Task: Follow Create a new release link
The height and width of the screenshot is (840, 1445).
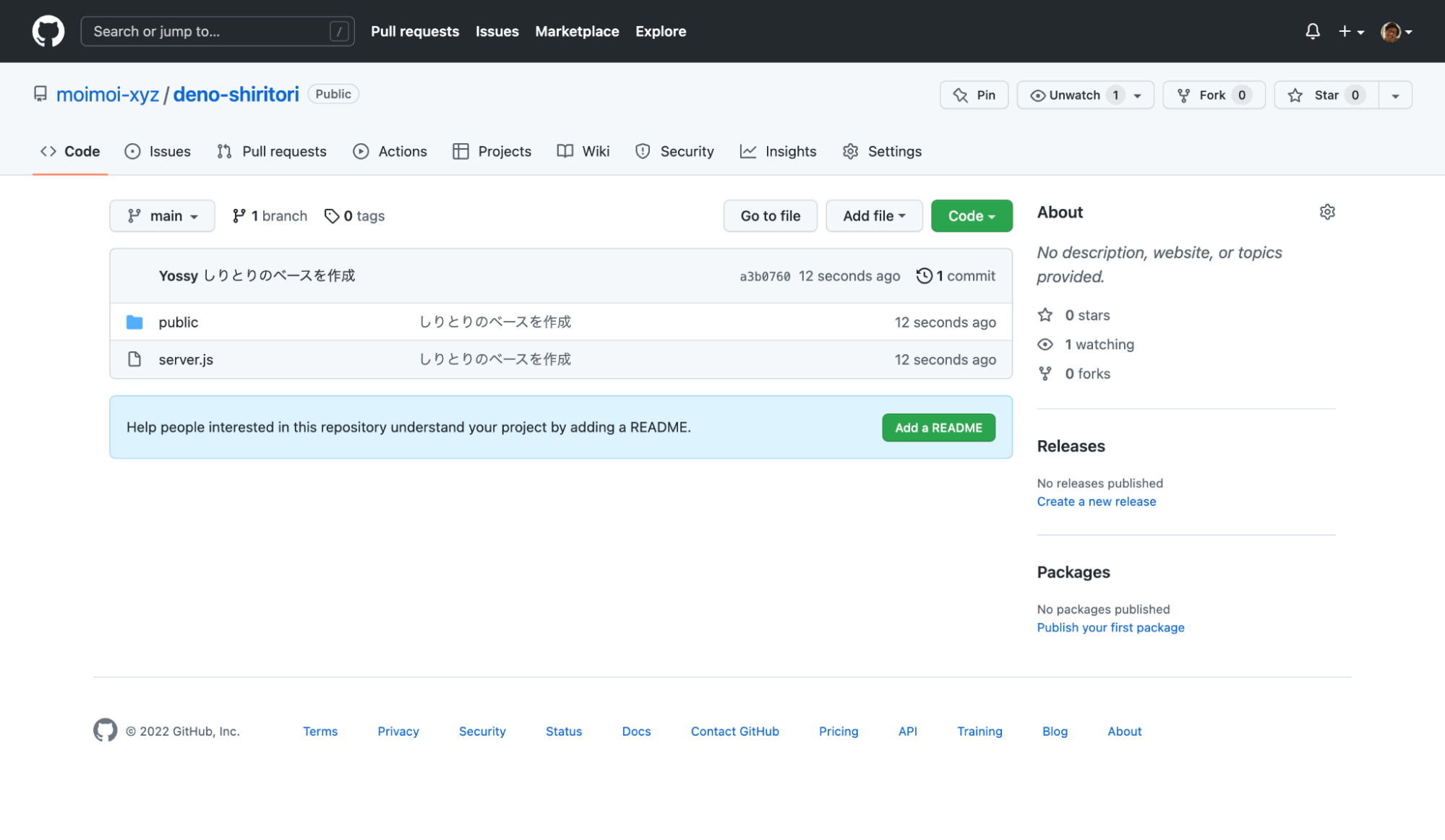Action: [x=1096, y=502]
